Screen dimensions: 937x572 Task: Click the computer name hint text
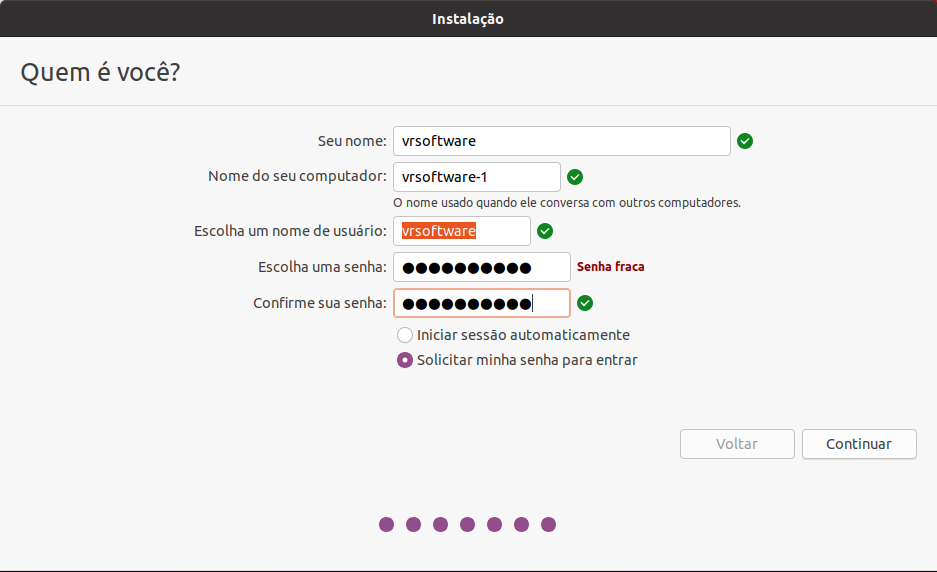coord(567,203)
